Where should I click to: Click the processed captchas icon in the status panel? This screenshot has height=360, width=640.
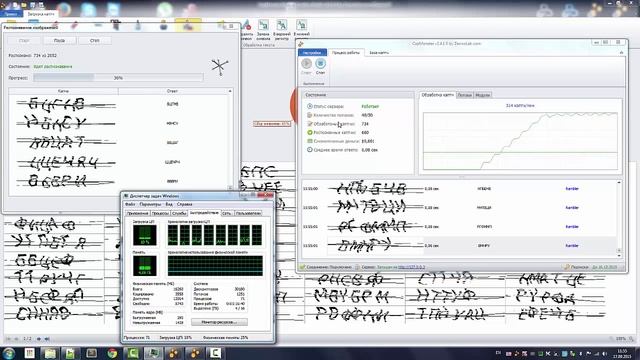310,124
